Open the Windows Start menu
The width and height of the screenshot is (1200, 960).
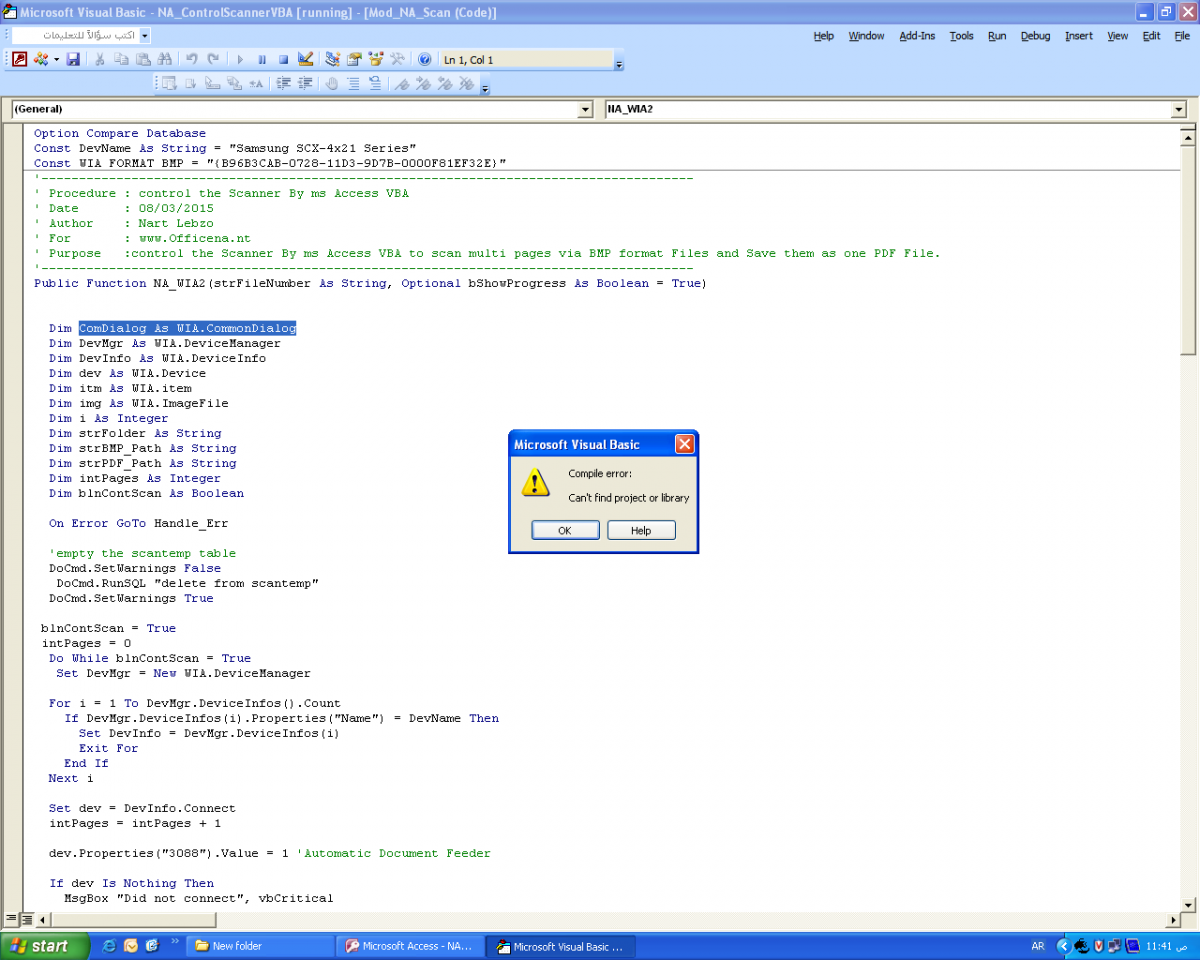coord(43,946)
